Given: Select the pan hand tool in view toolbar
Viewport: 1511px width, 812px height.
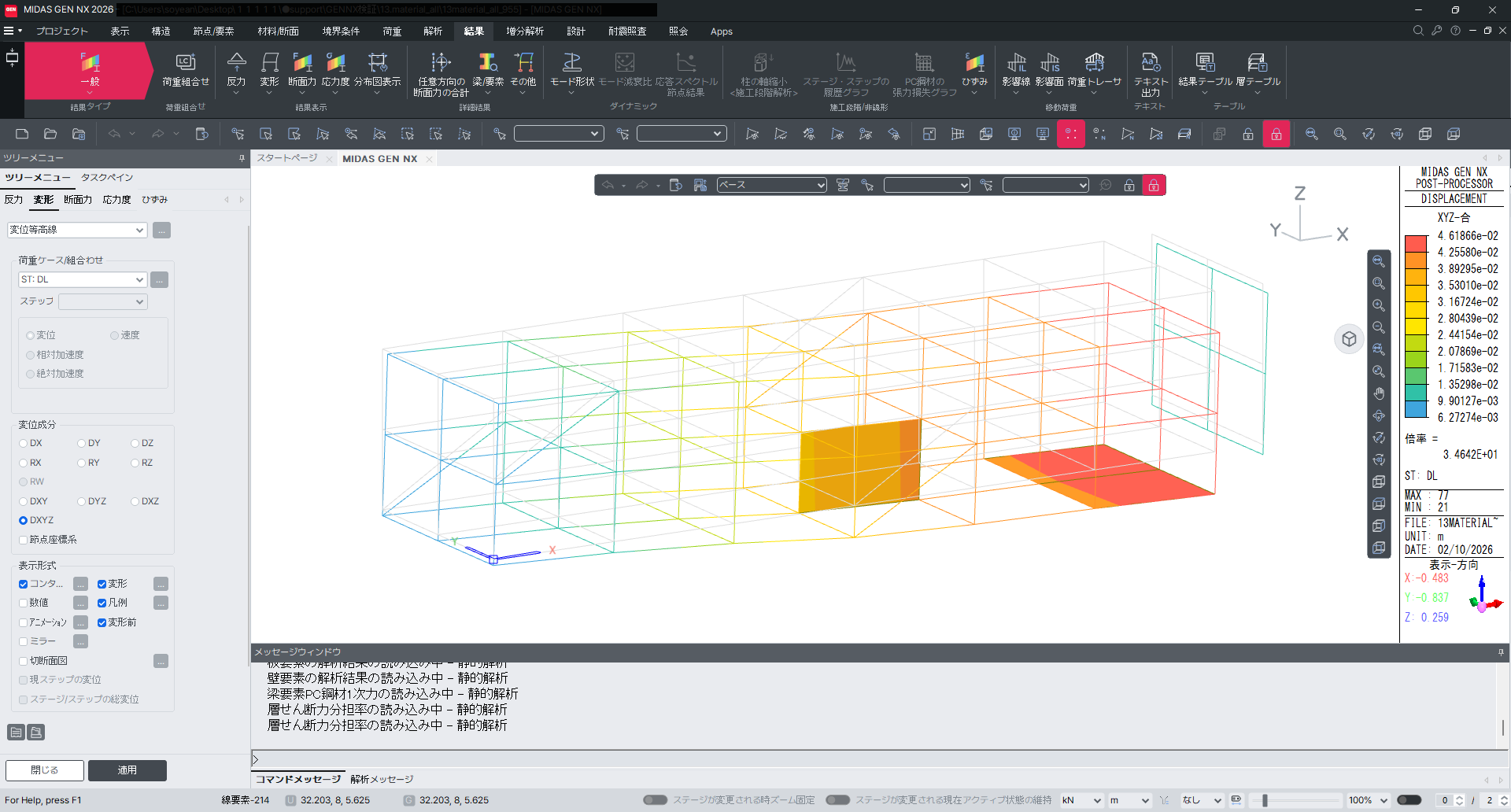Looking at the screenshot, I should (x=1379, y=393).
